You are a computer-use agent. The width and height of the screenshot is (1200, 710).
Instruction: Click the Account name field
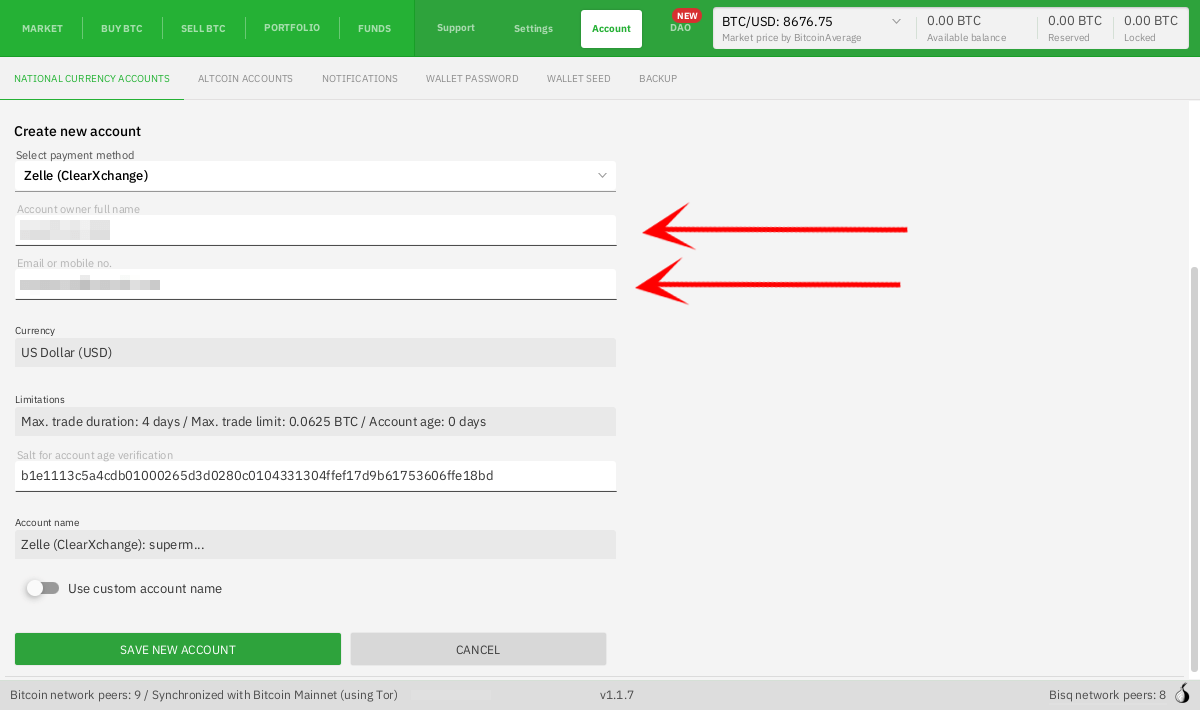pos(315,544)
